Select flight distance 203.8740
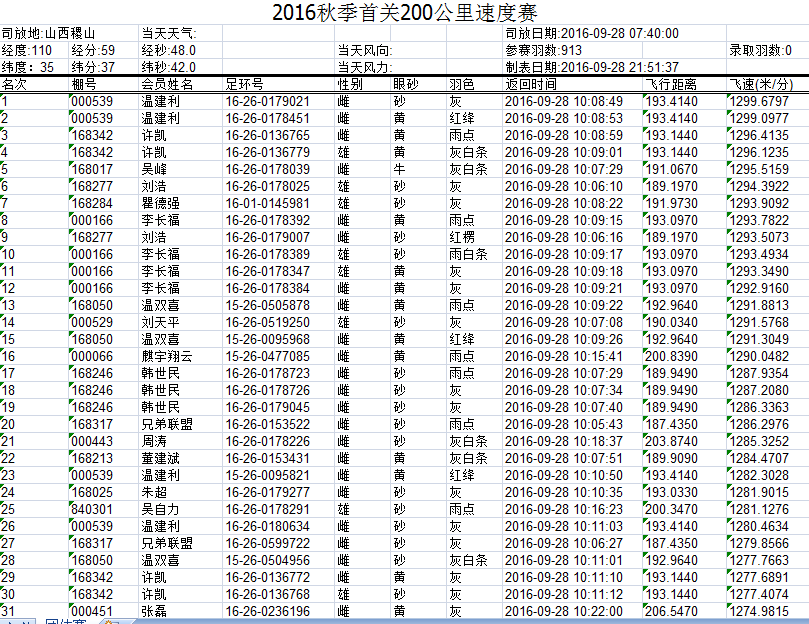 [671, 442]
